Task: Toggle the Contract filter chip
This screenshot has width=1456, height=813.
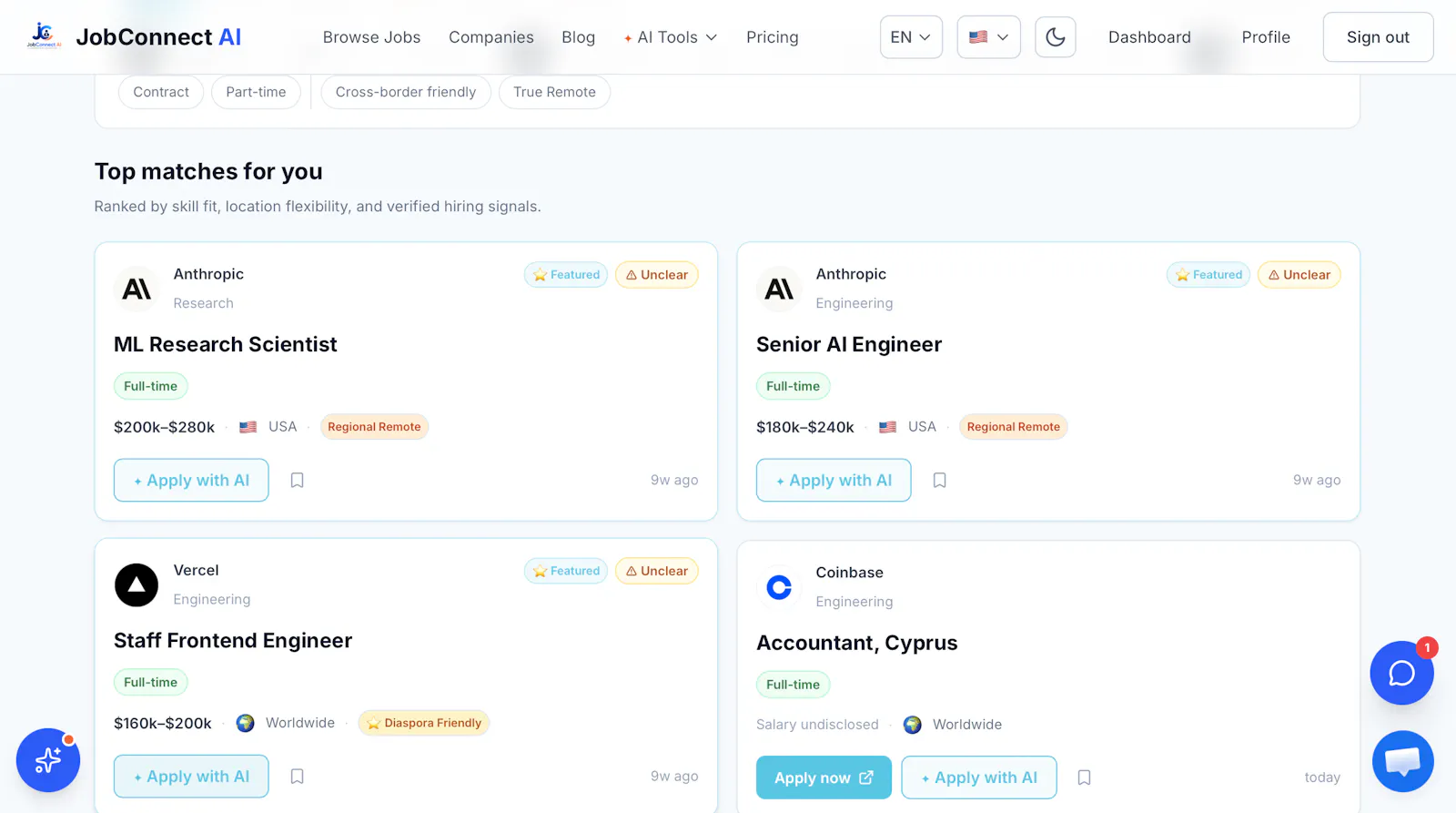Action: (161, 92)
